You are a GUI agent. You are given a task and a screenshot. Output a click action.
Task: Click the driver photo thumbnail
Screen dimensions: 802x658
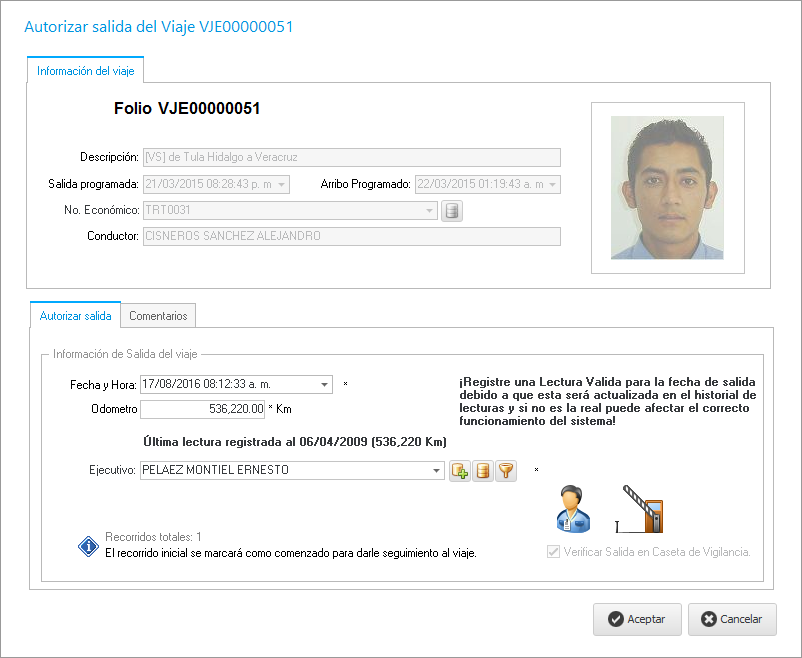(667, 188)
